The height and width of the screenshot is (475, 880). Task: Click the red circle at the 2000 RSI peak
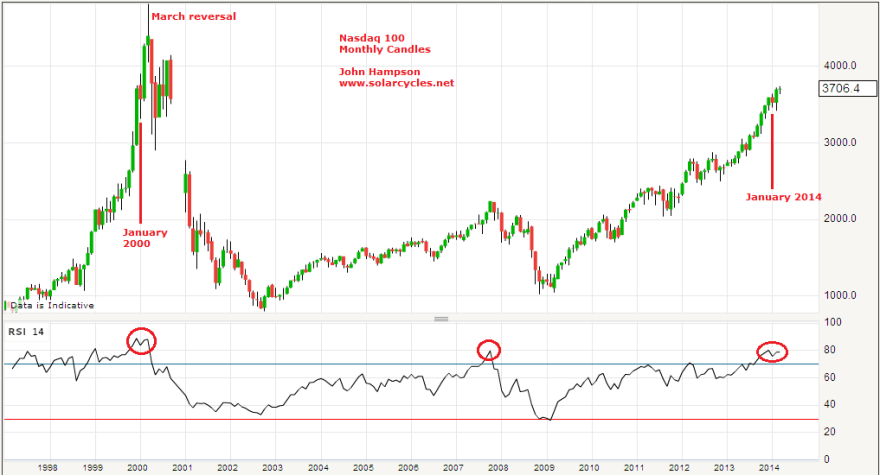point(142,341)
